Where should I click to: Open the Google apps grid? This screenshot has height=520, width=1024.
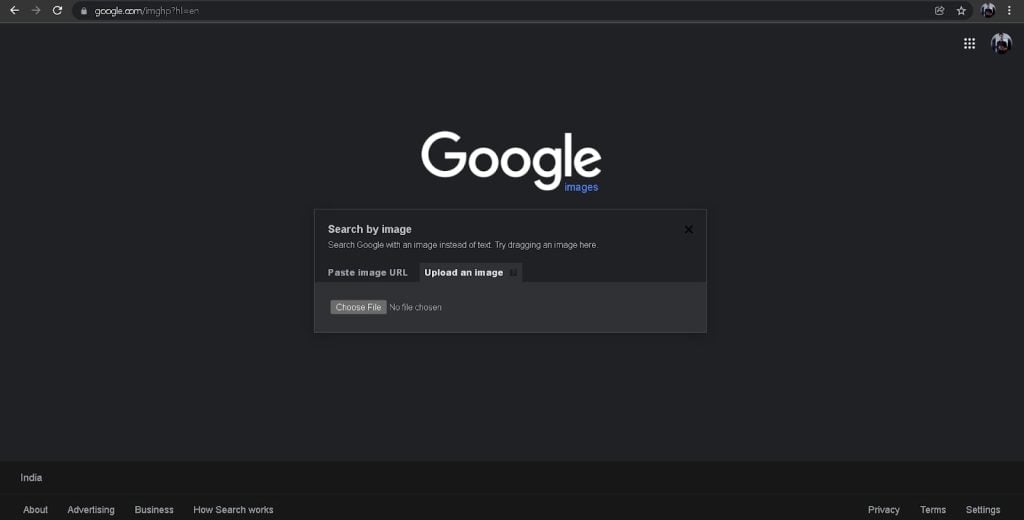970,43
